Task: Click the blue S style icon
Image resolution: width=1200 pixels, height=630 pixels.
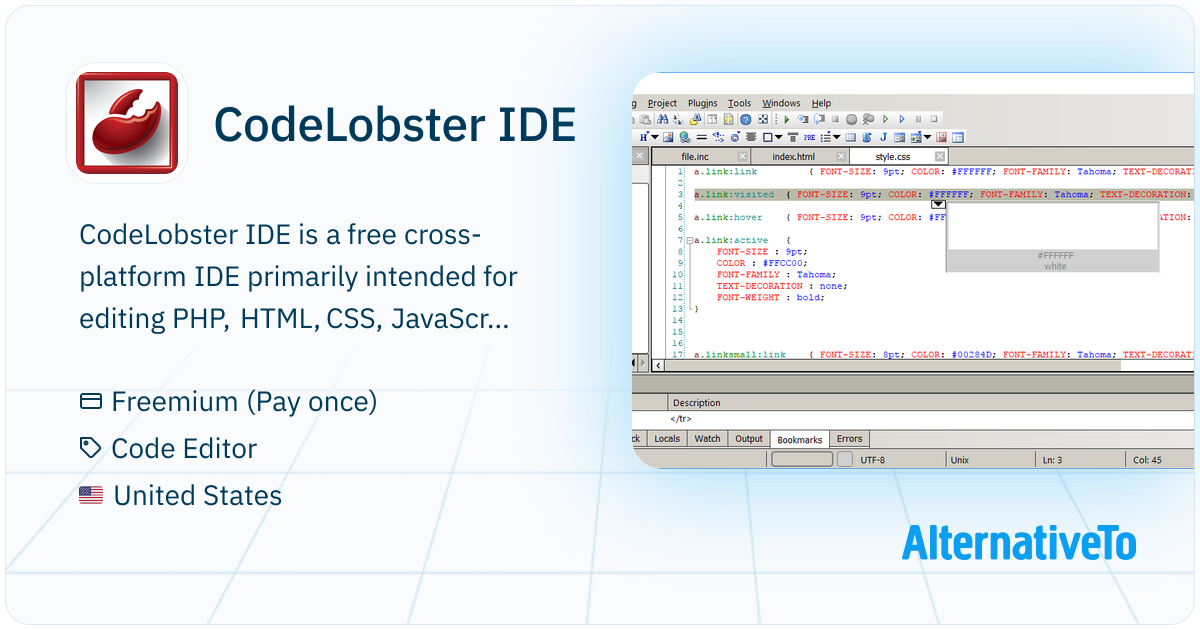Action: (x=866, y=137)
